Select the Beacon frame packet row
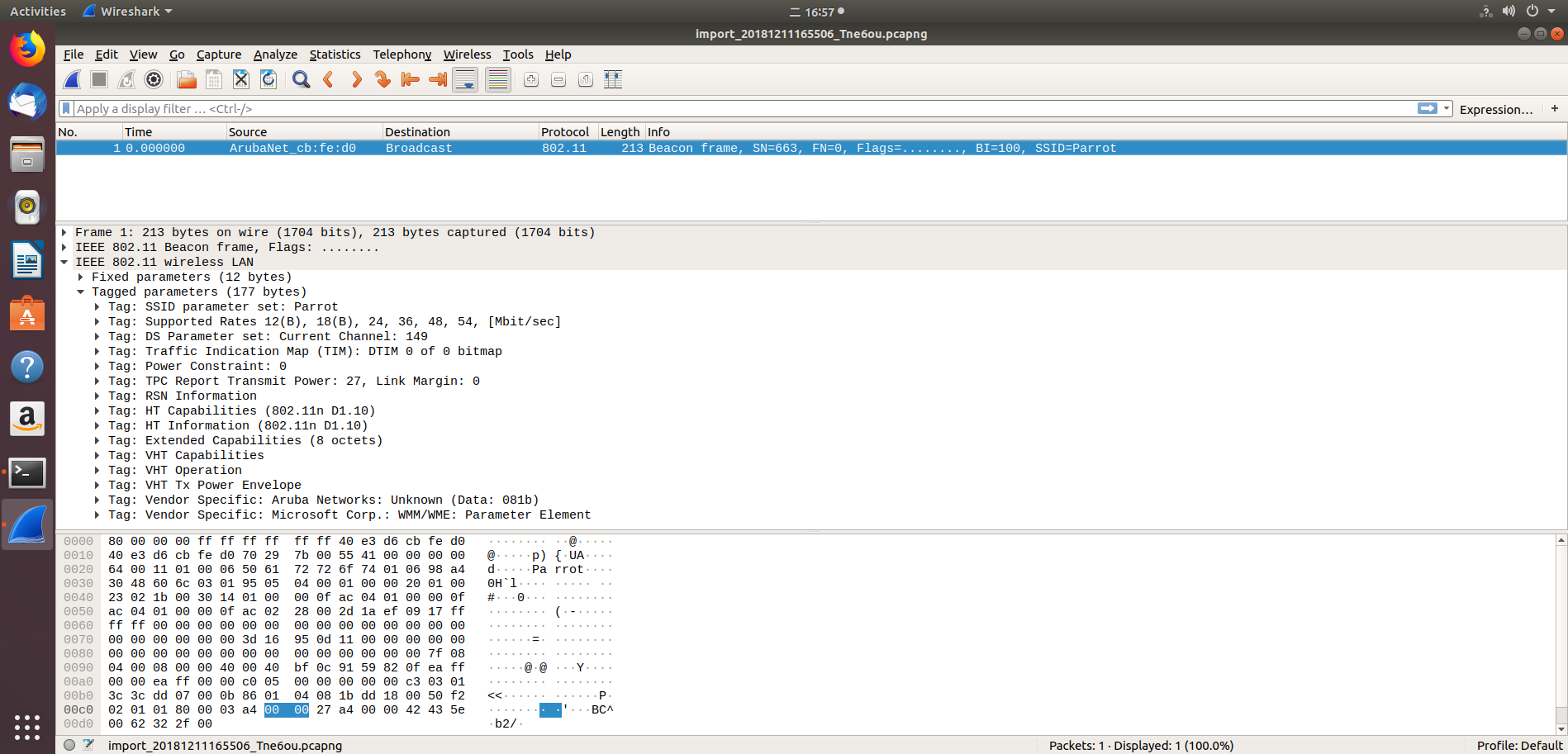This screenshot has height=754, width=1568. coord(811,148)
